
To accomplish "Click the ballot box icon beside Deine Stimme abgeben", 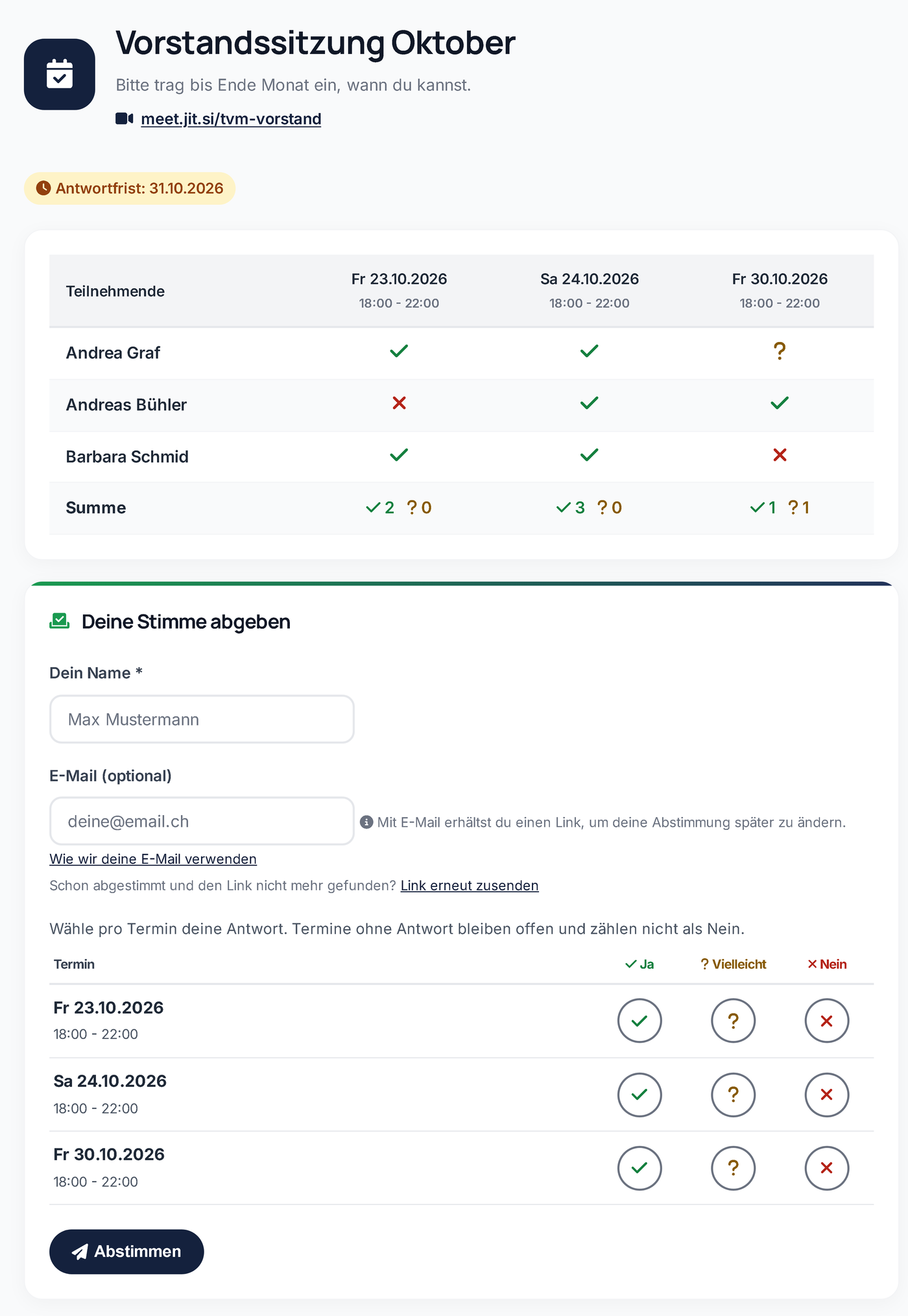I will click(60, 621).
